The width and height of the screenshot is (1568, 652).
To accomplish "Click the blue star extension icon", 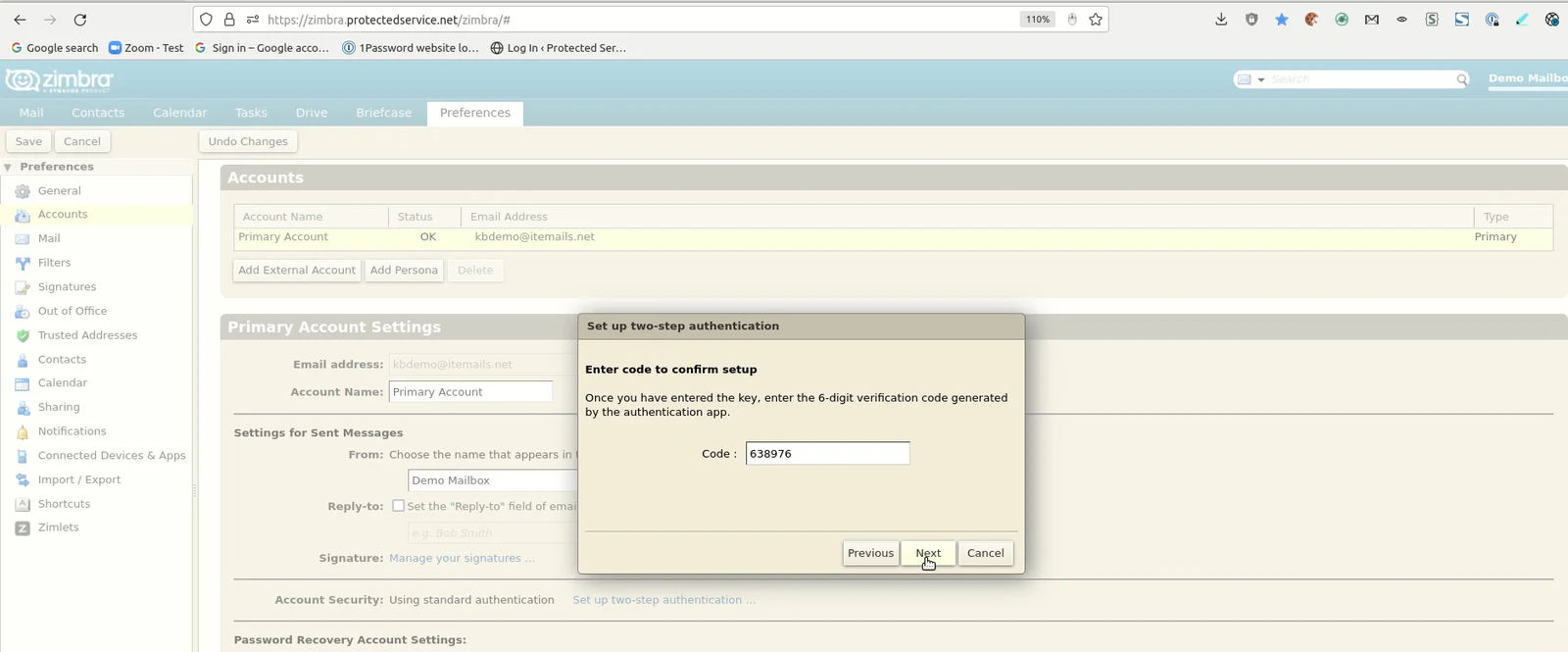I will (1282, 20).
